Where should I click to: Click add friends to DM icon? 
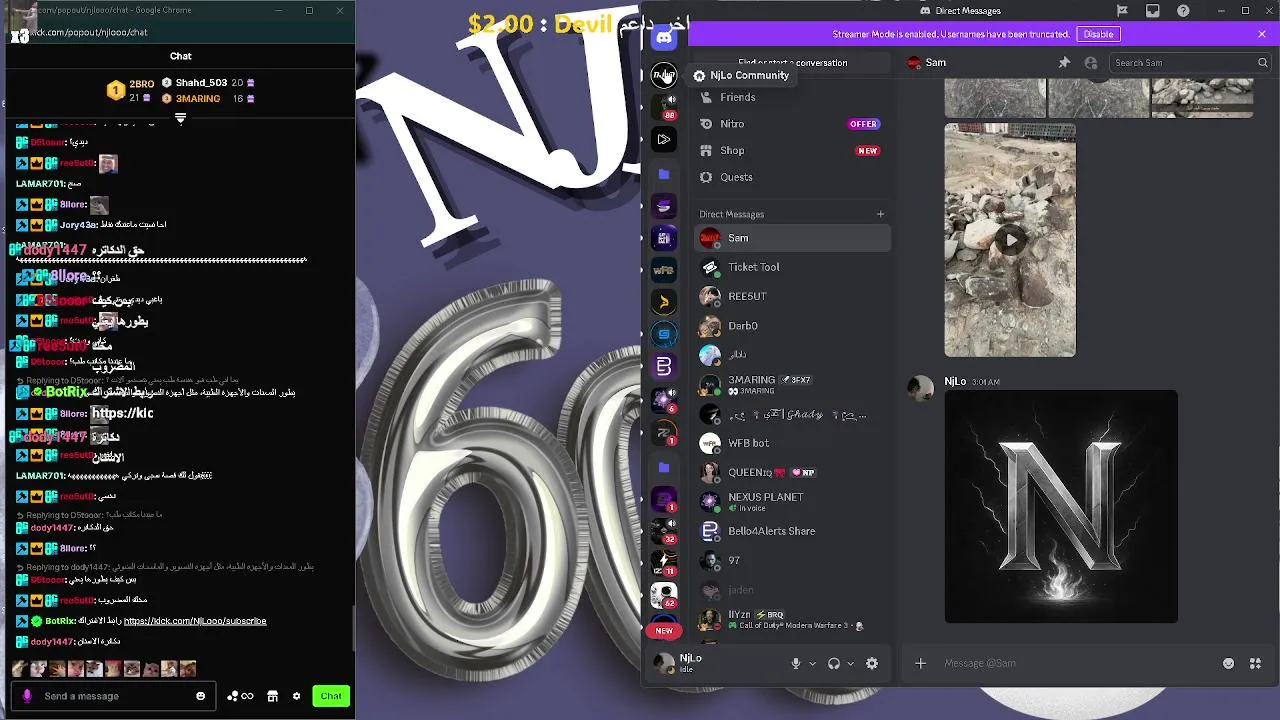coord(1091,62)
